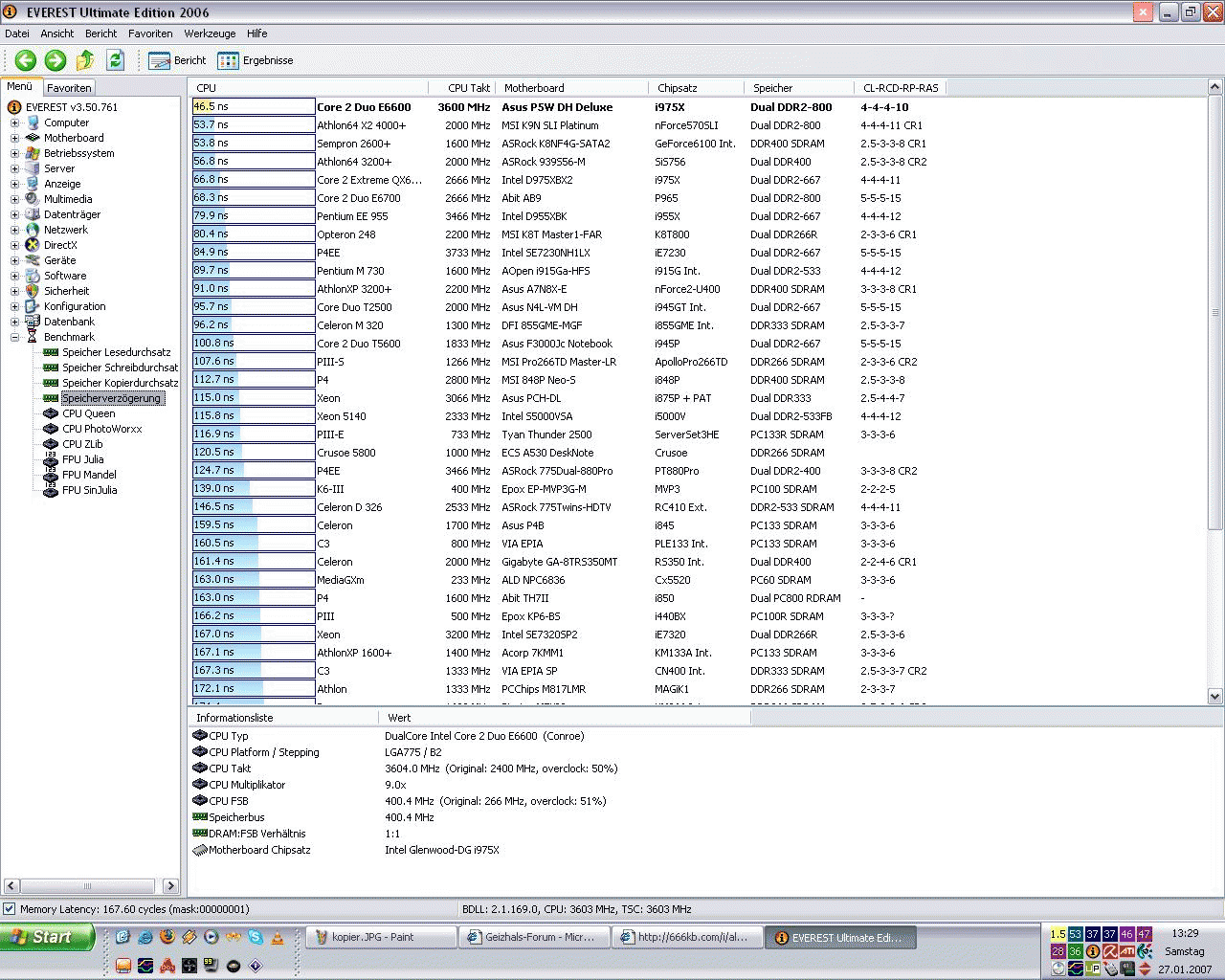Select the DirectX icon in tree
Image resolution: width=1225 pixels, height=980 pixels.
pos(33,245)
